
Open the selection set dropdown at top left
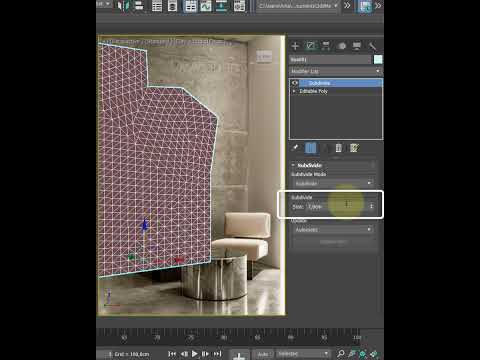104,4
